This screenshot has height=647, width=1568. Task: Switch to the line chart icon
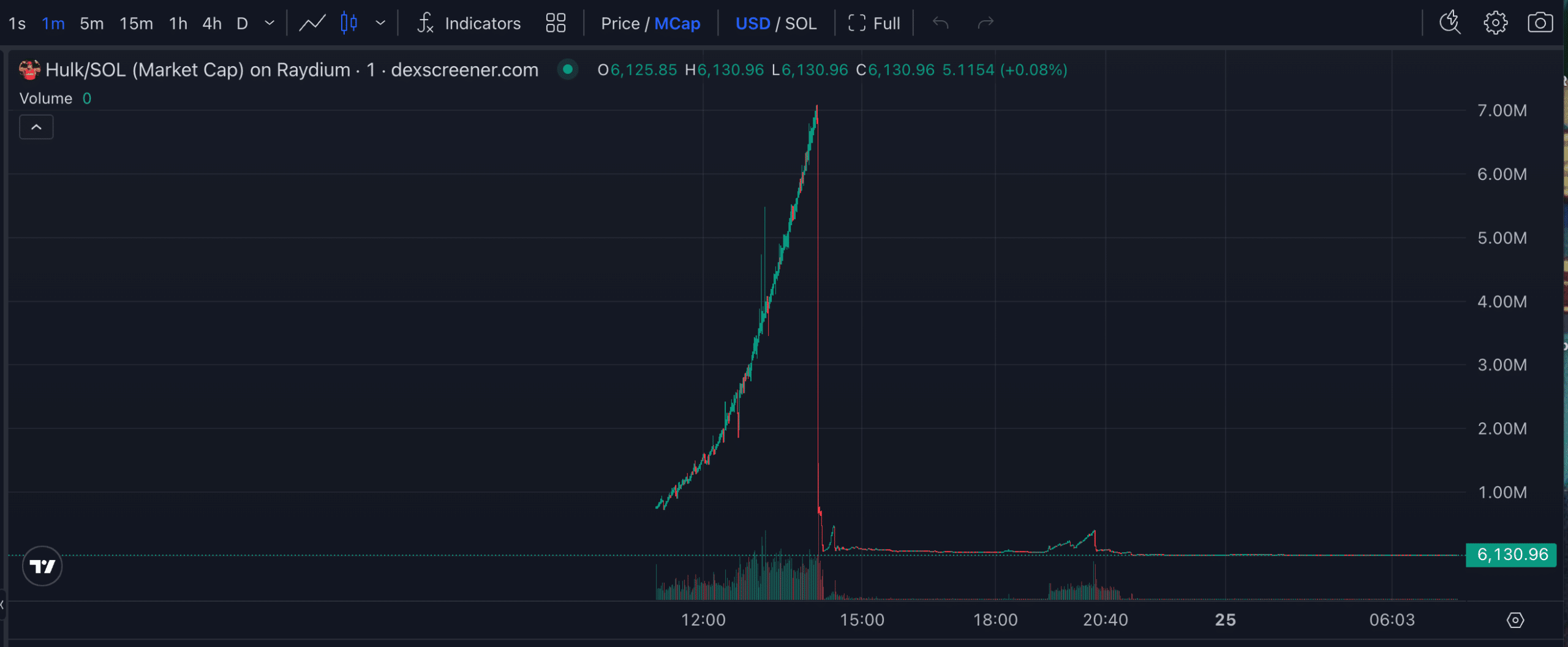312,23
